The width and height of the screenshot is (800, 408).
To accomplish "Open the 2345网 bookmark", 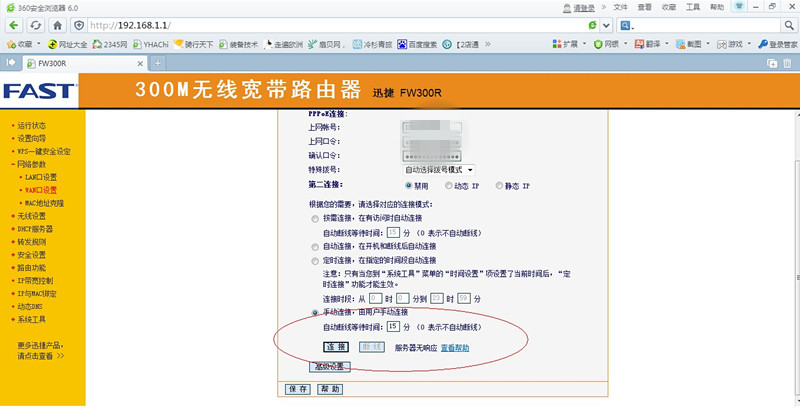I will (x=110, y=44).
